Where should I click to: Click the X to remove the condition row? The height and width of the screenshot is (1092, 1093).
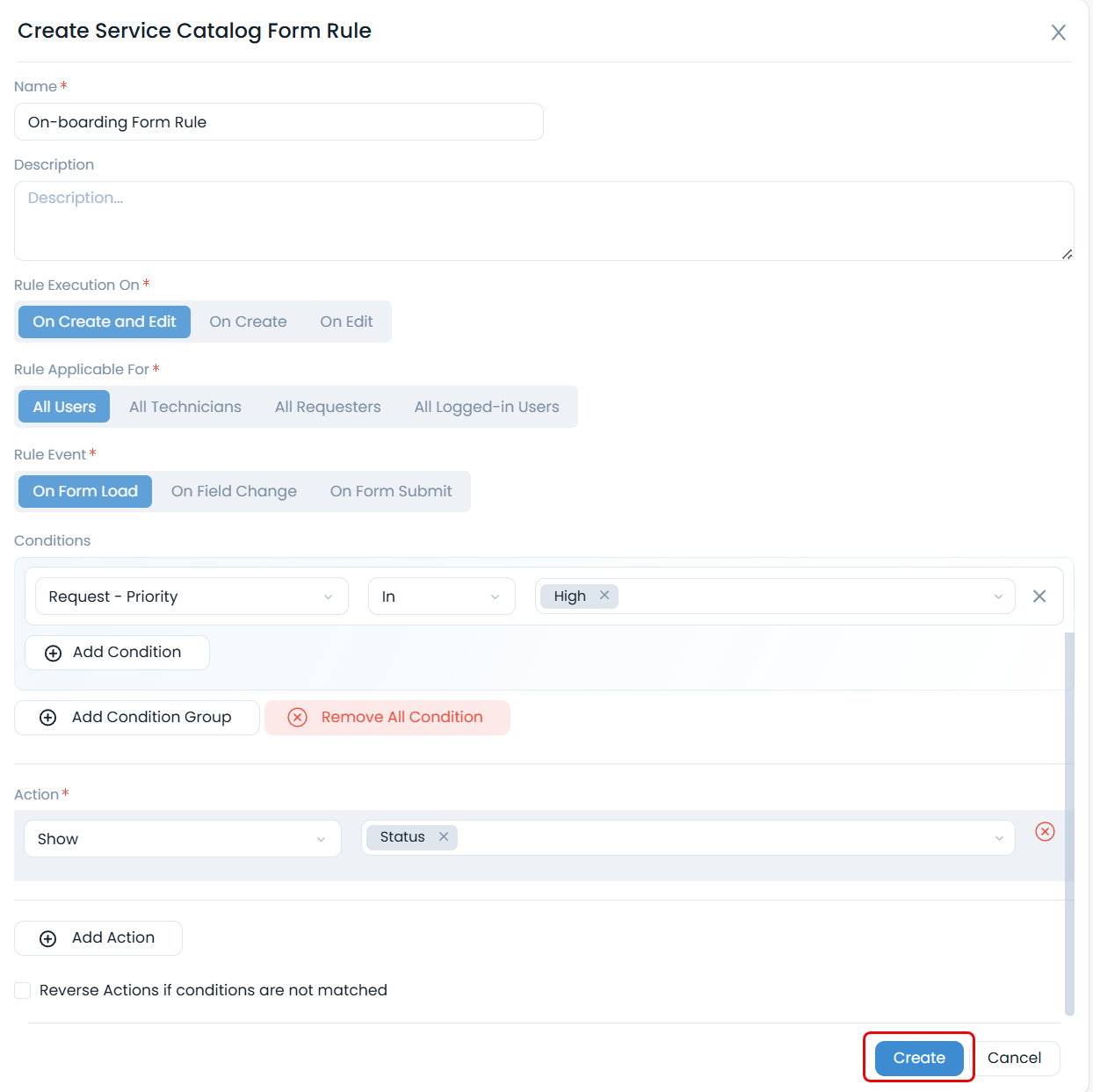coord(1039,596)
